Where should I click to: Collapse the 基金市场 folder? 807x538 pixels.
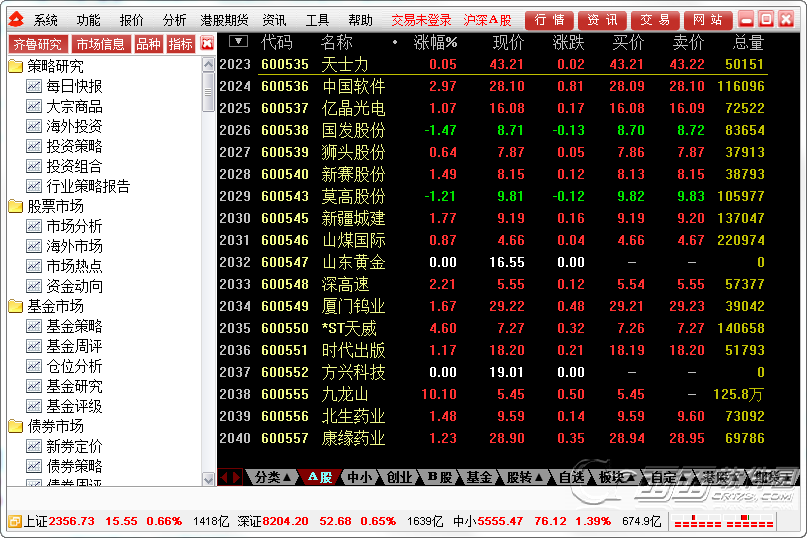(x=15, y=306)
